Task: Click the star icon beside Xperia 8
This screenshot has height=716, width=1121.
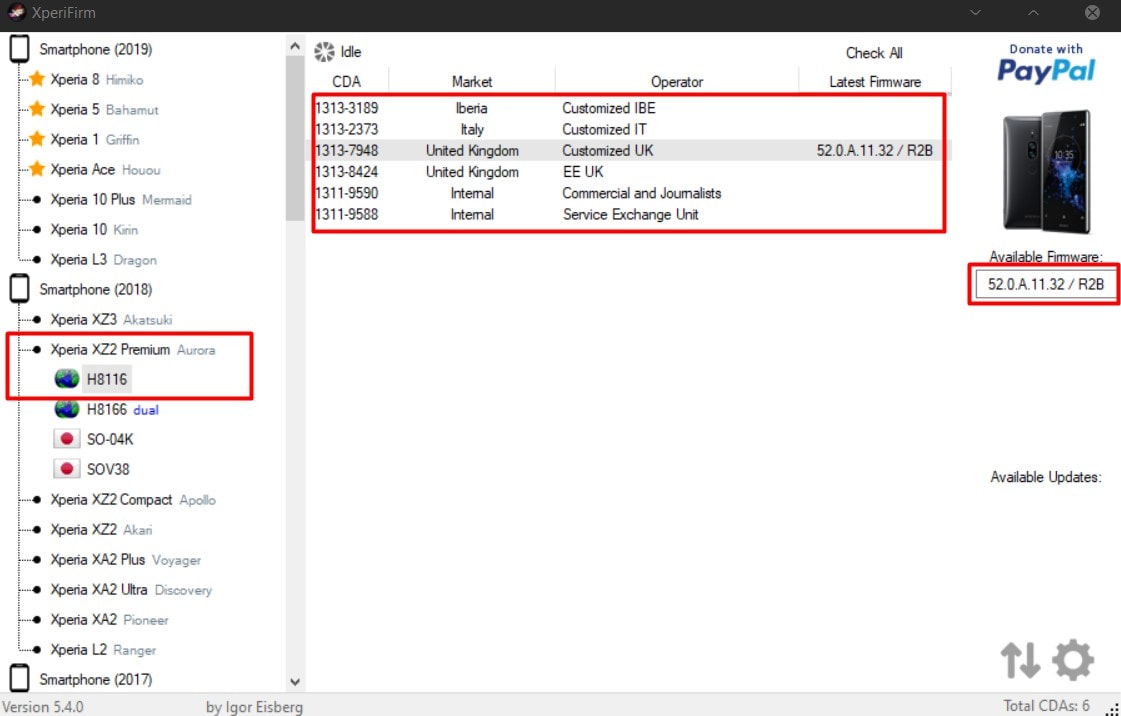Action: pos(37,79)
